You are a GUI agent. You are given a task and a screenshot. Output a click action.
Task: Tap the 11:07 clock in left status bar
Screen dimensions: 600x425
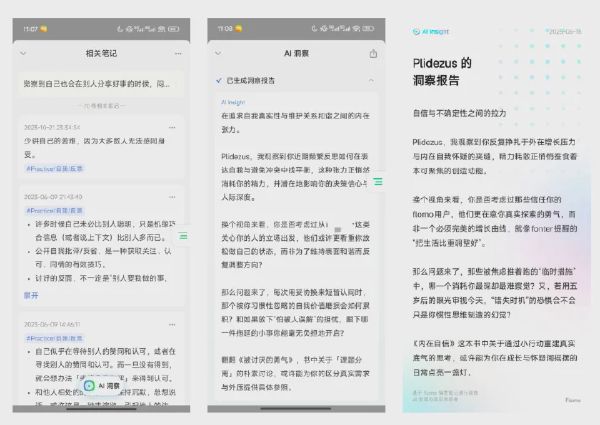[x=31, y=29]
